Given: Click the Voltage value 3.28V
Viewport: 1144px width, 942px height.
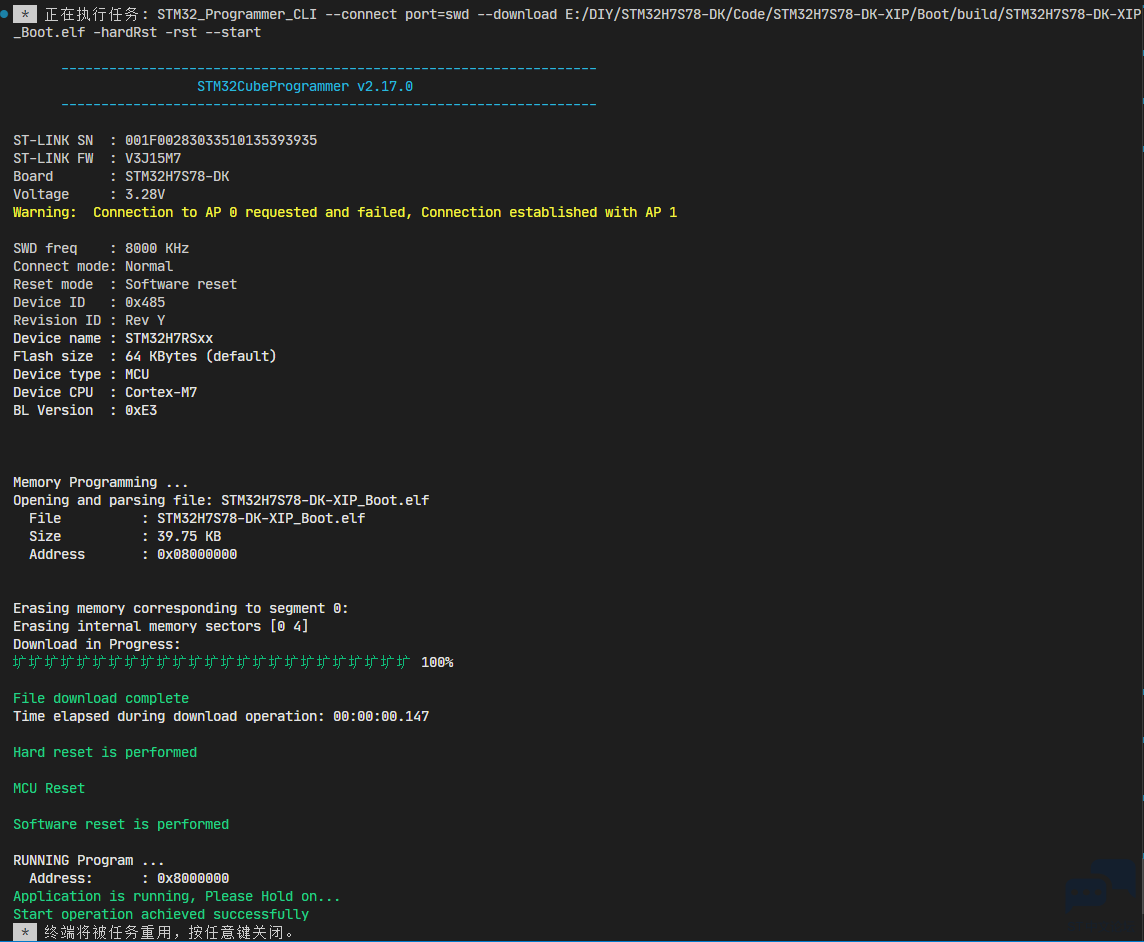Looking at the screenshot, I should pos(145,194).
